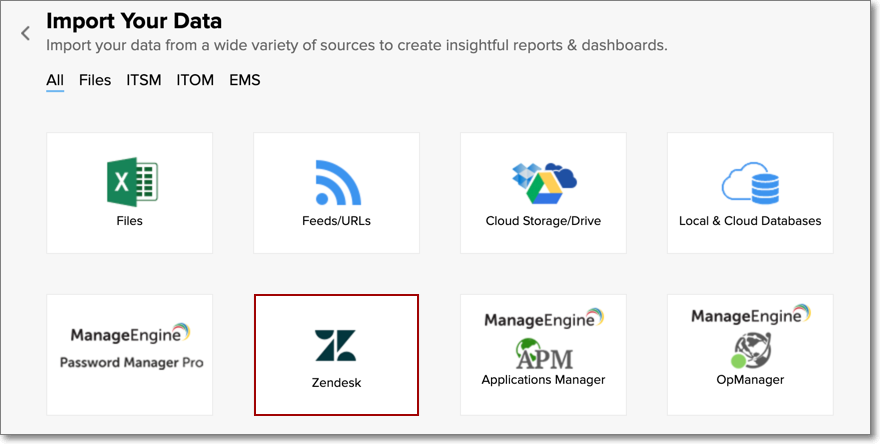880x444 pixels.
Task: Click the ManageEngine logo above APM
Action: click(544, 318)
